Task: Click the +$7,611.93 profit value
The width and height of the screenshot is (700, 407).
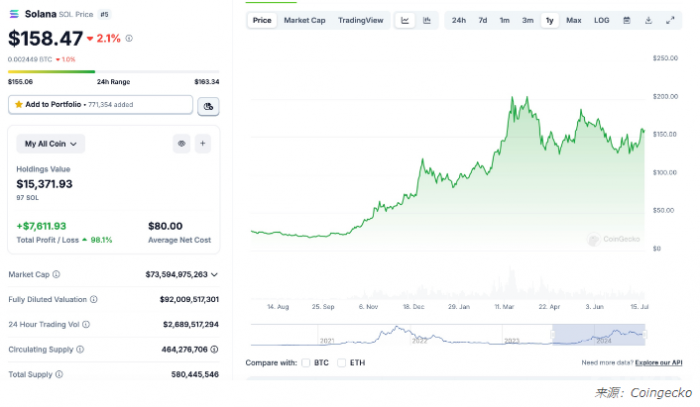Action: point(41,226)
